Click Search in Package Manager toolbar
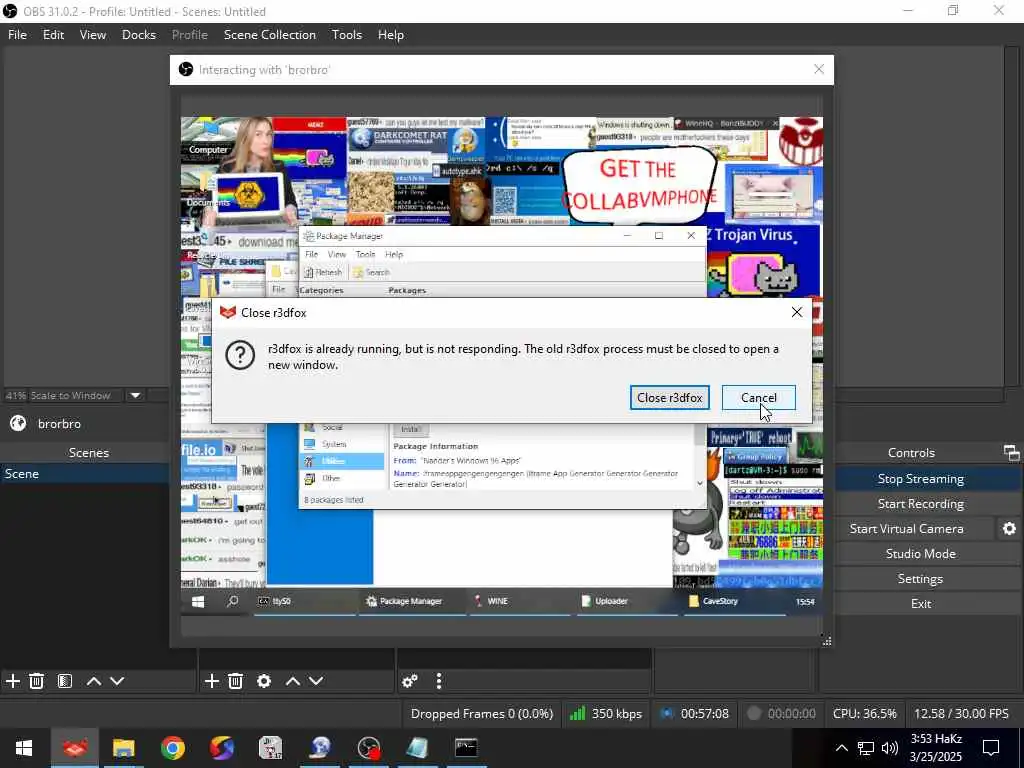 (x=371, y=272)
